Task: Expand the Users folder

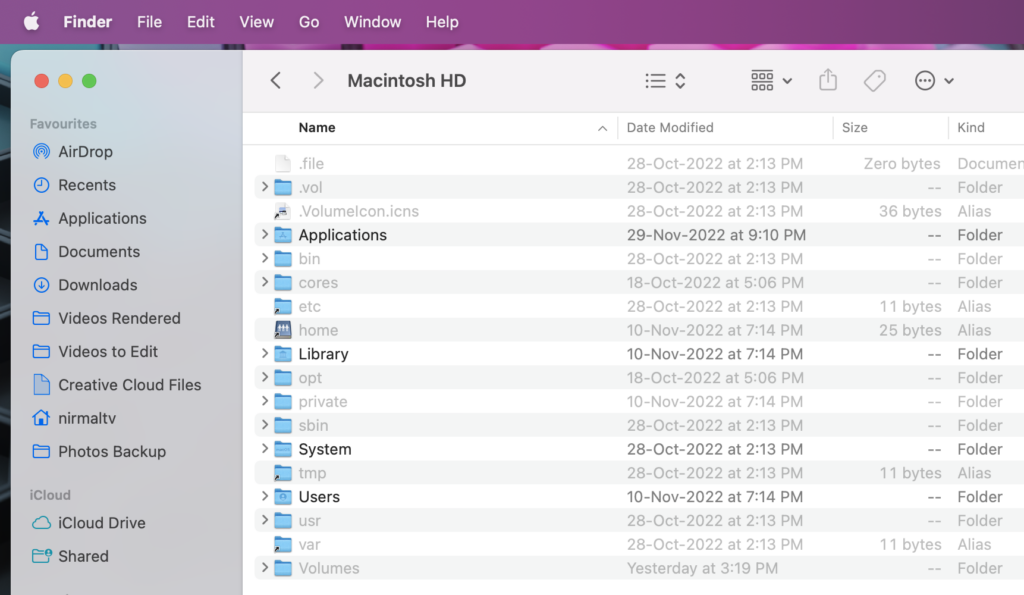Action: click(x=264, y=496)
